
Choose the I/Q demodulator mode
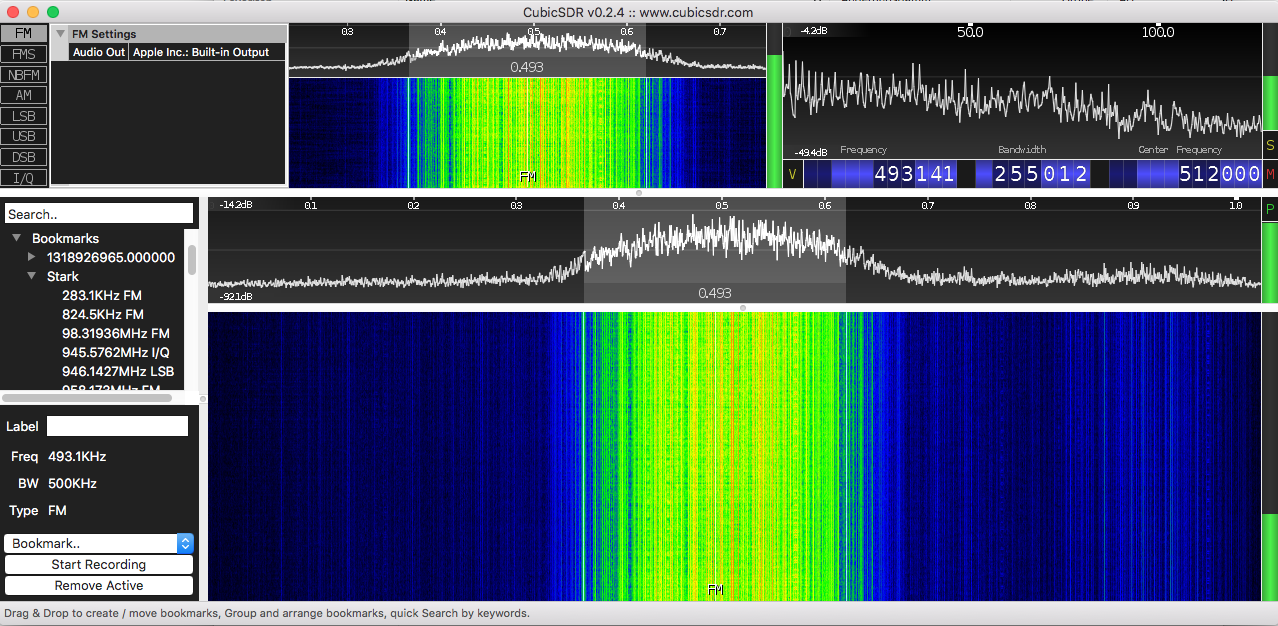[24, 178]
